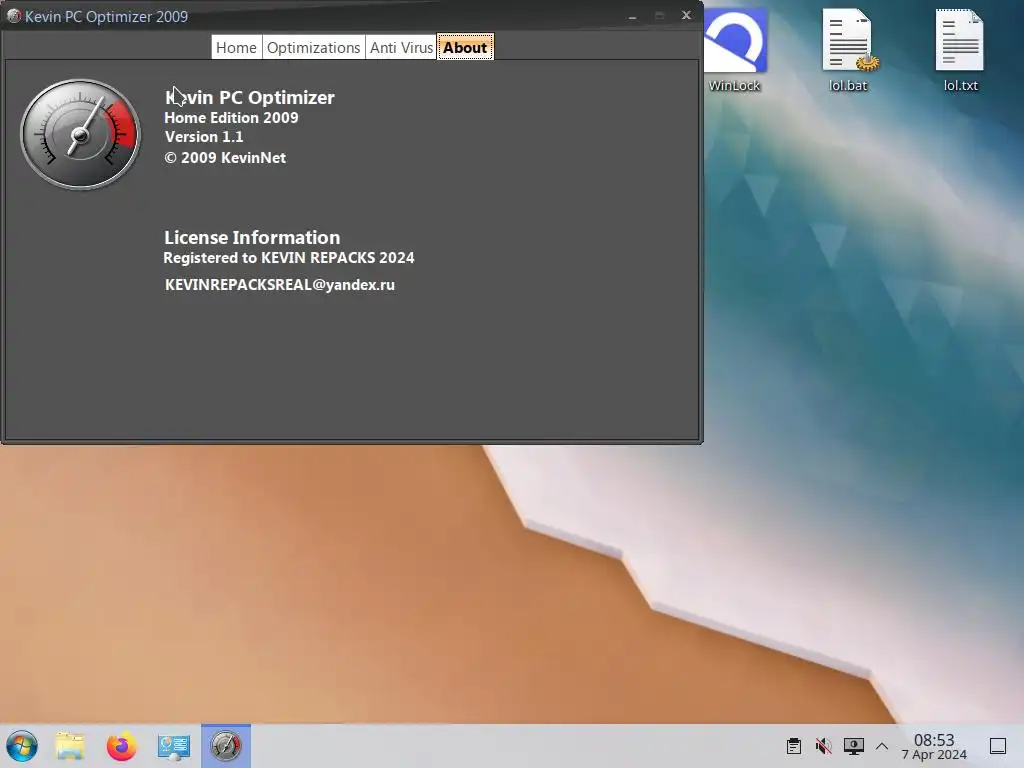
Task: Open the file manager from taskbar
Action: pos(70,746)
